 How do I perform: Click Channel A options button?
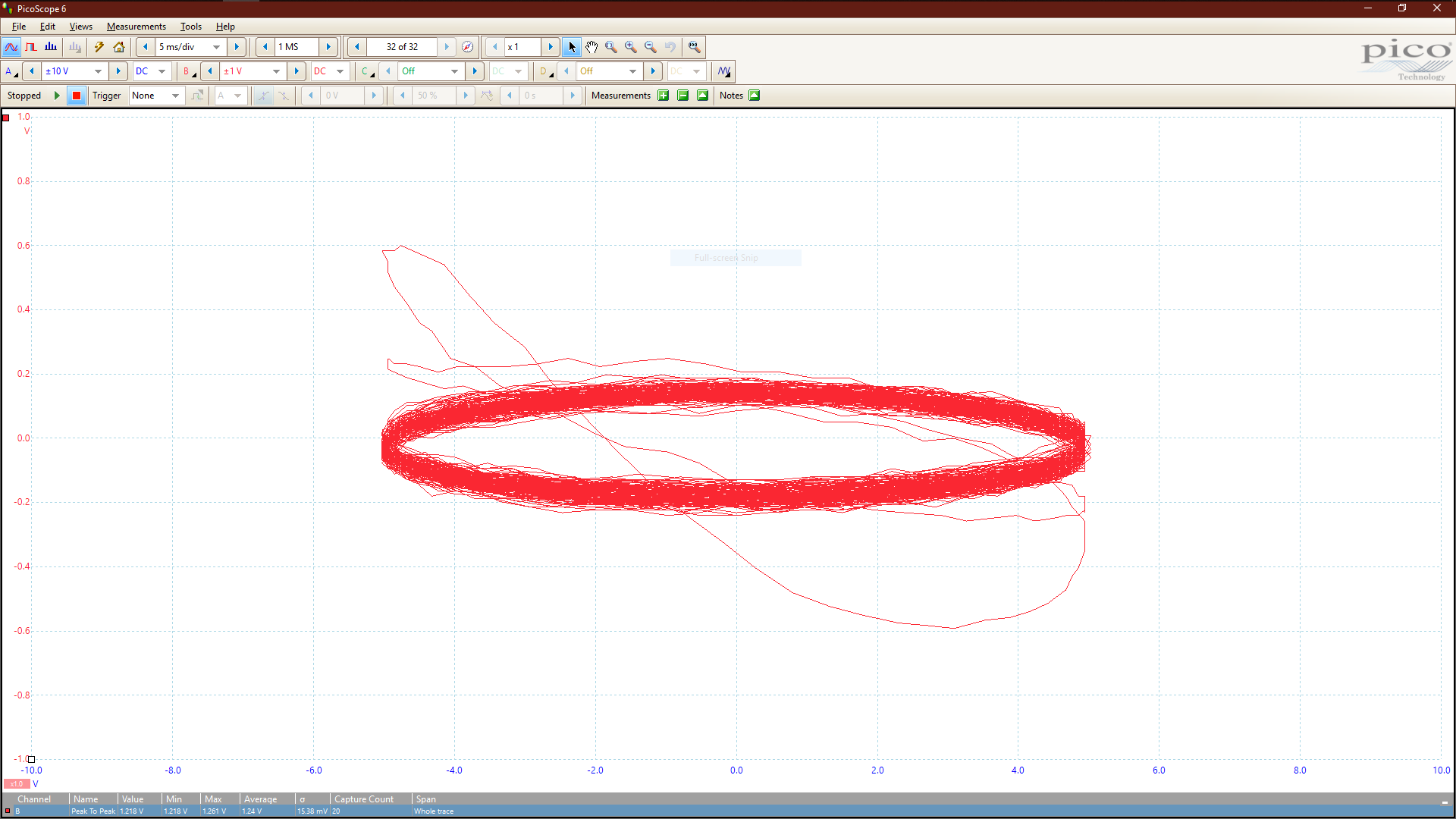tap(11, 71)
